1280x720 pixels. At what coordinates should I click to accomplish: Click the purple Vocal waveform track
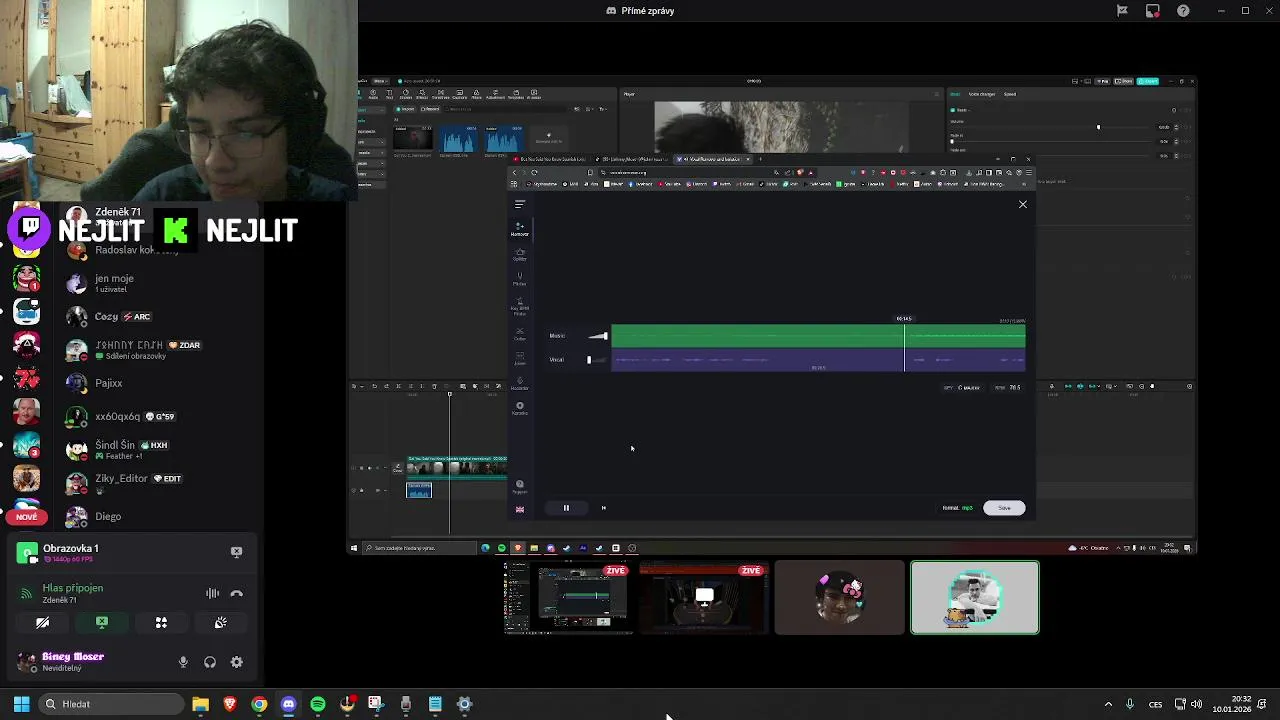(818, 360)
